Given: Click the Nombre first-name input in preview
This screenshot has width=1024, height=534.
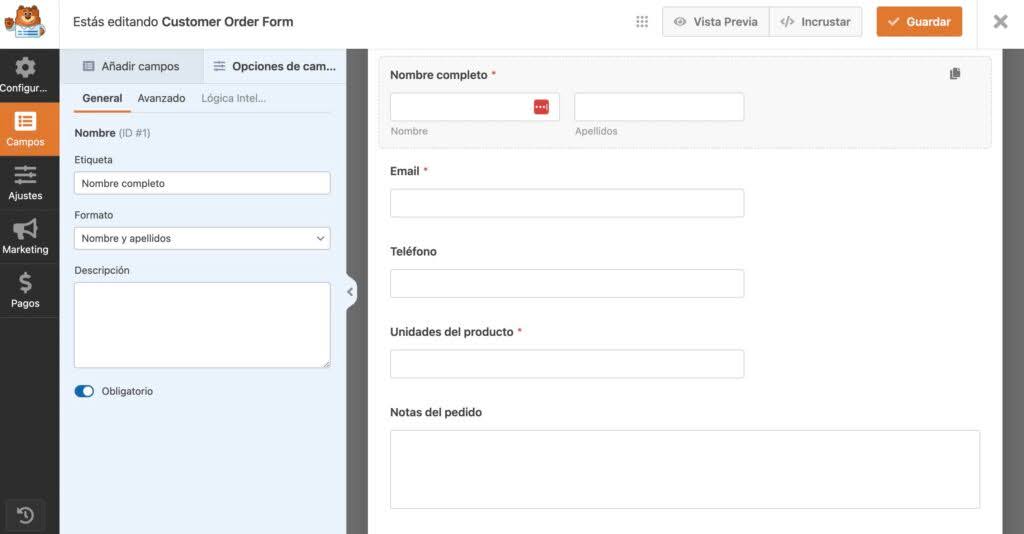Looking at the screenshot, I should tap(474, 107).
